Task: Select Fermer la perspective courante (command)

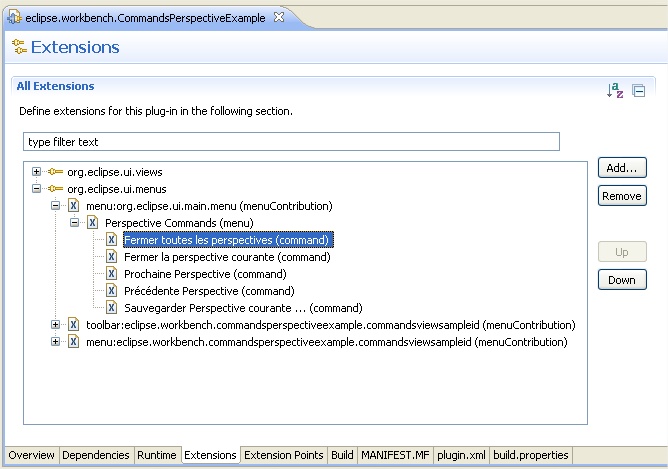Action: 227,257
